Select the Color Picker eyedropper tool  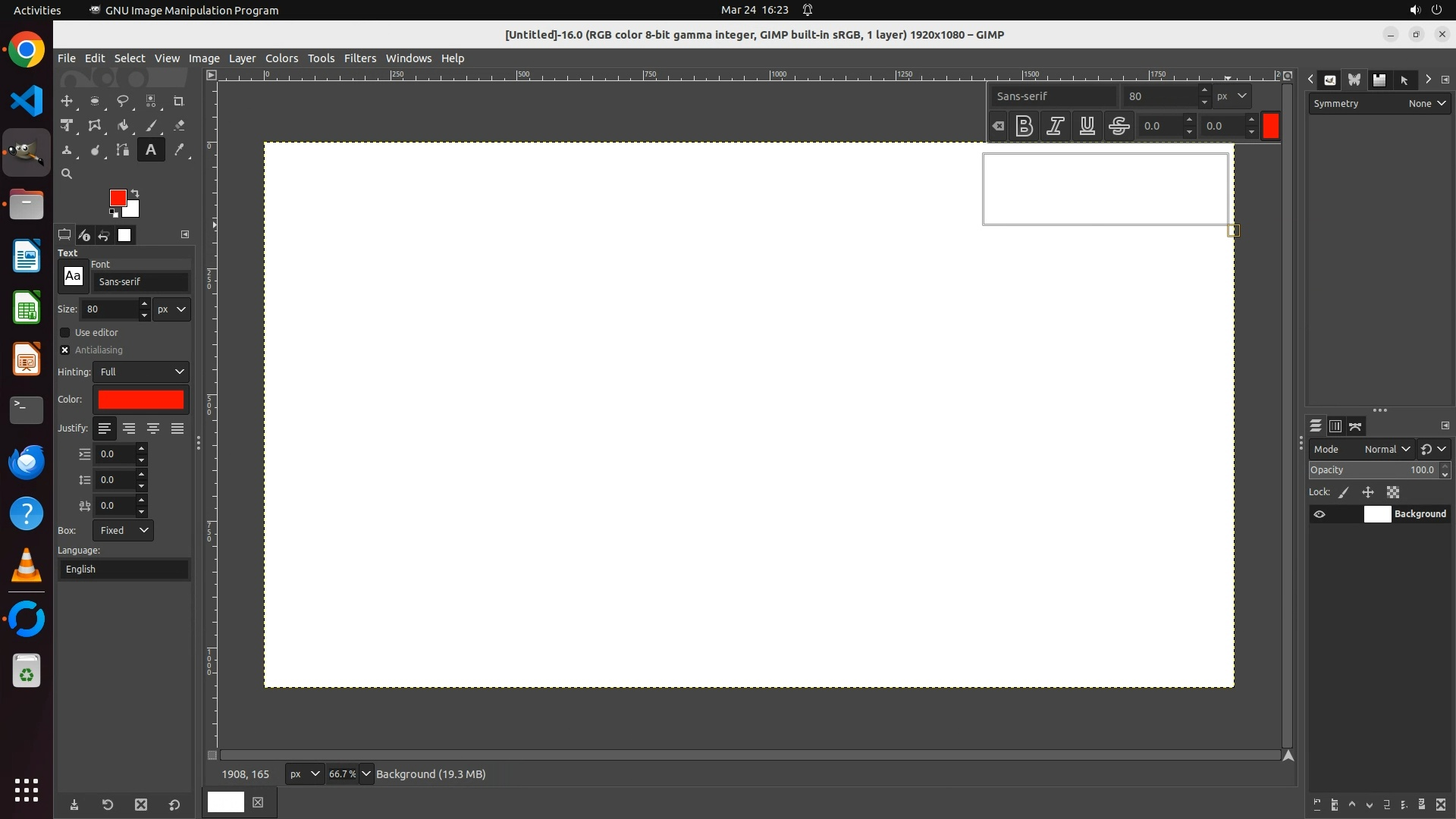coord(179,150)
